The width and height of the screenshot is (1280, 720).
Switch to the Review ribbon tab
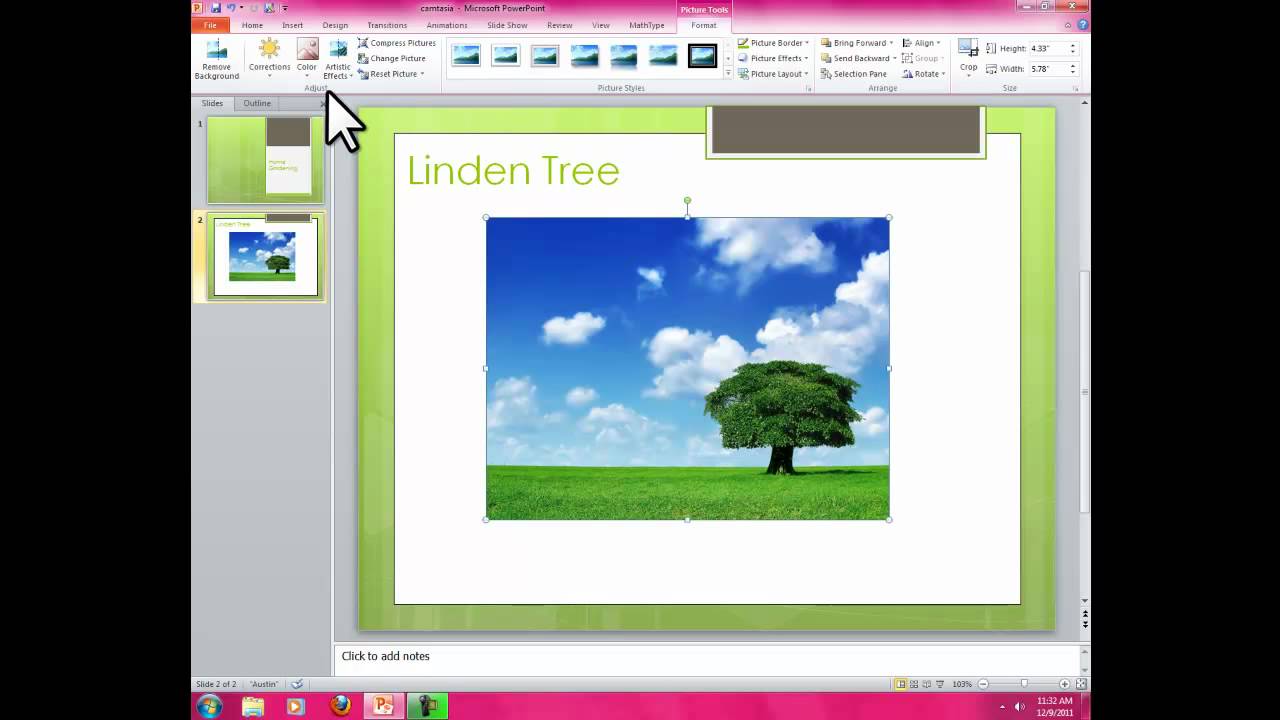[560, 25]
